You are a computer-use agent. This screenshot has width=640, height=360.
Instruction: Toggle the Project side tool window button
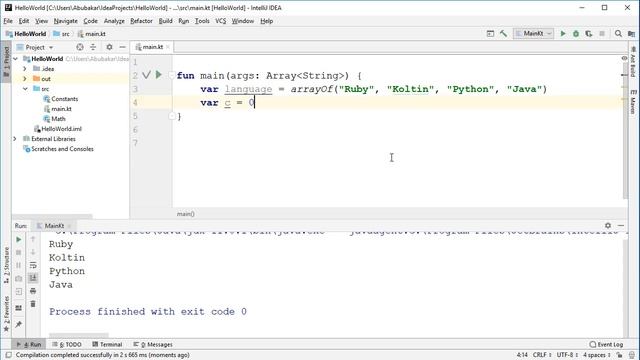tap(6, 61)
